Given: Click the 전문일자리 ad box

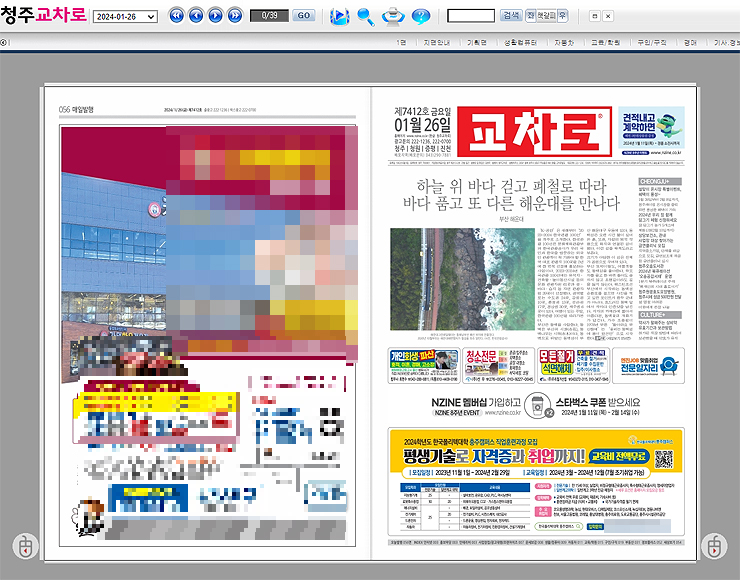Looking at the screenshot, I should point(648,366).
